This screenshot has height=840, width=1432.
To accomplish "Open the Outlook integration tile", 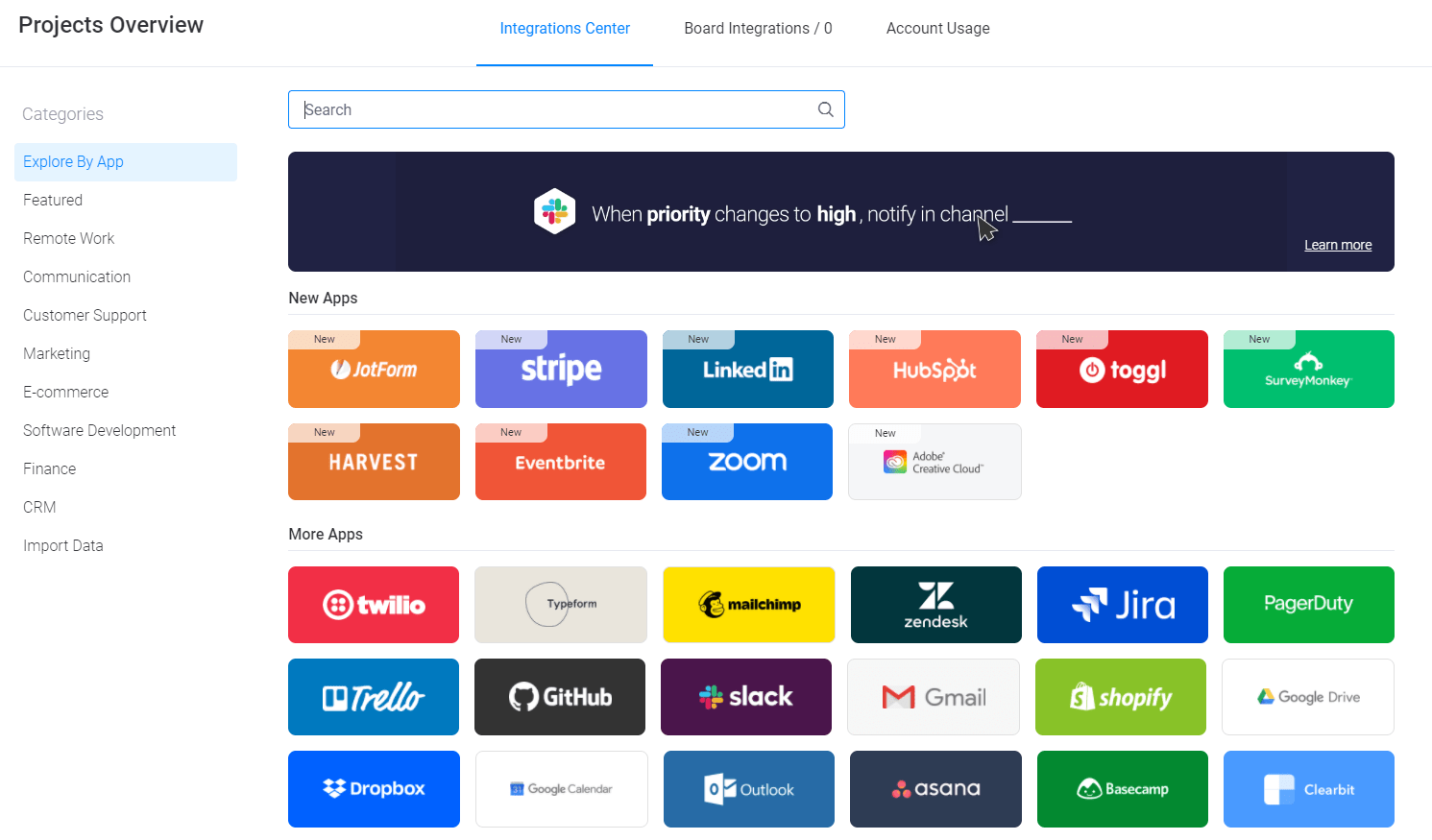I will pos(749,789).
